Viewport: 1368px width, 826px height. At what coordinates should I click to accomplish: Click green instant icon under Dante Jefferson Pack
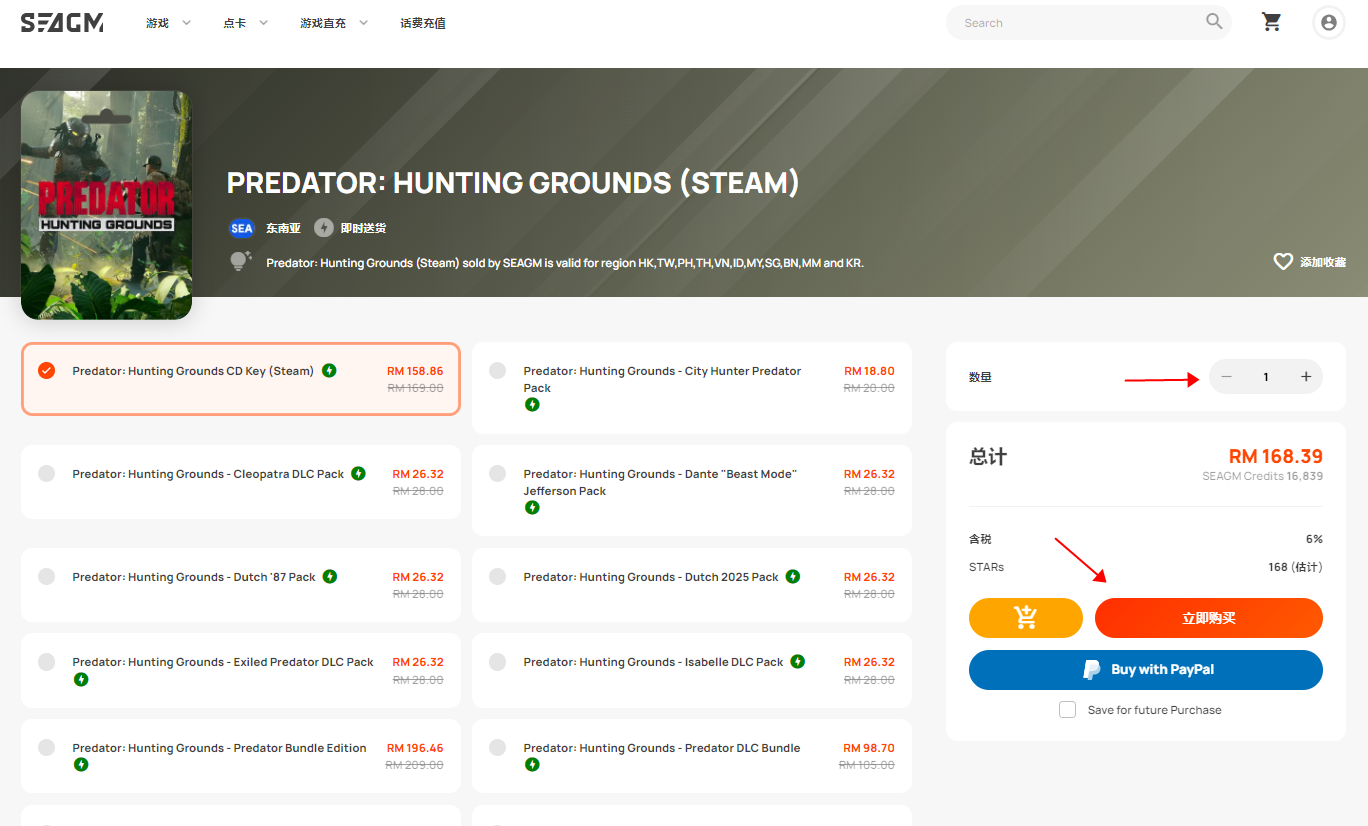pyautogui.click(x=532, y=507)
